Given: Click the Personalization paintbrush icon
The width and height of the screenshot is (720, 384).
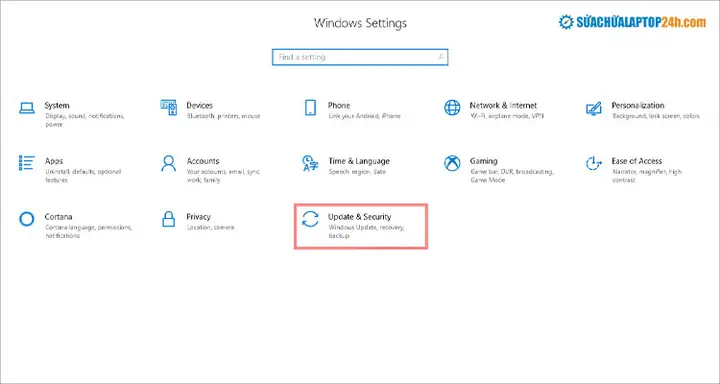Looking at the screenshot, I should click(x=594, y=108).
